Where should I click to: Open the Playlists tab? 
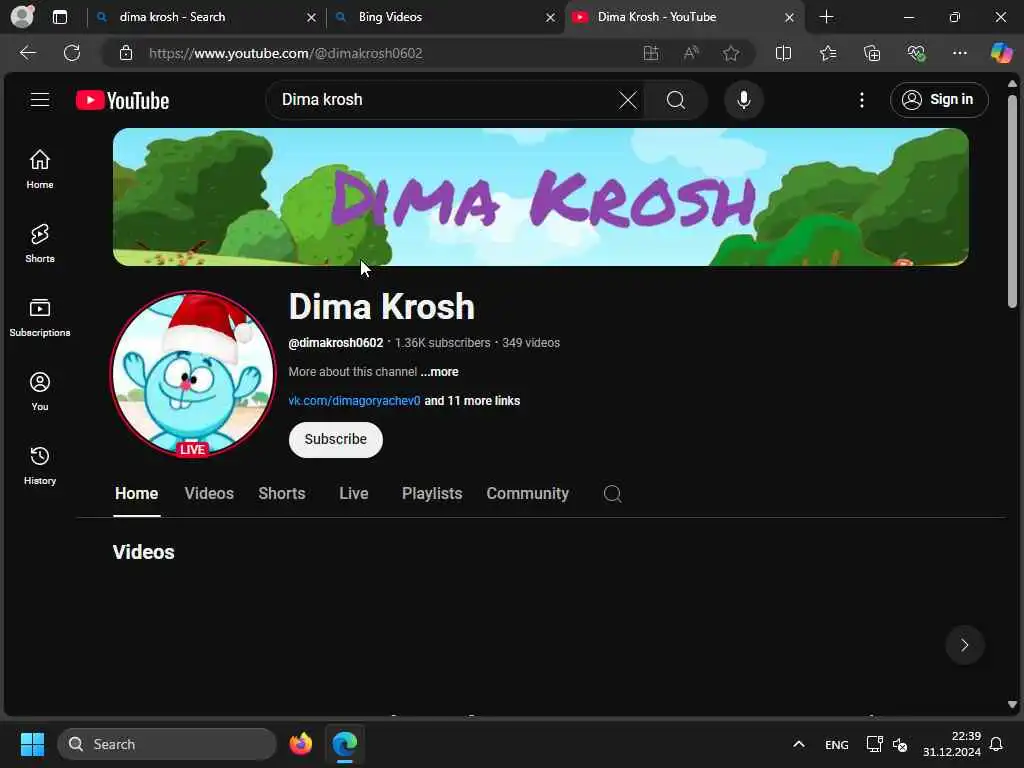(x=432, y=494)
